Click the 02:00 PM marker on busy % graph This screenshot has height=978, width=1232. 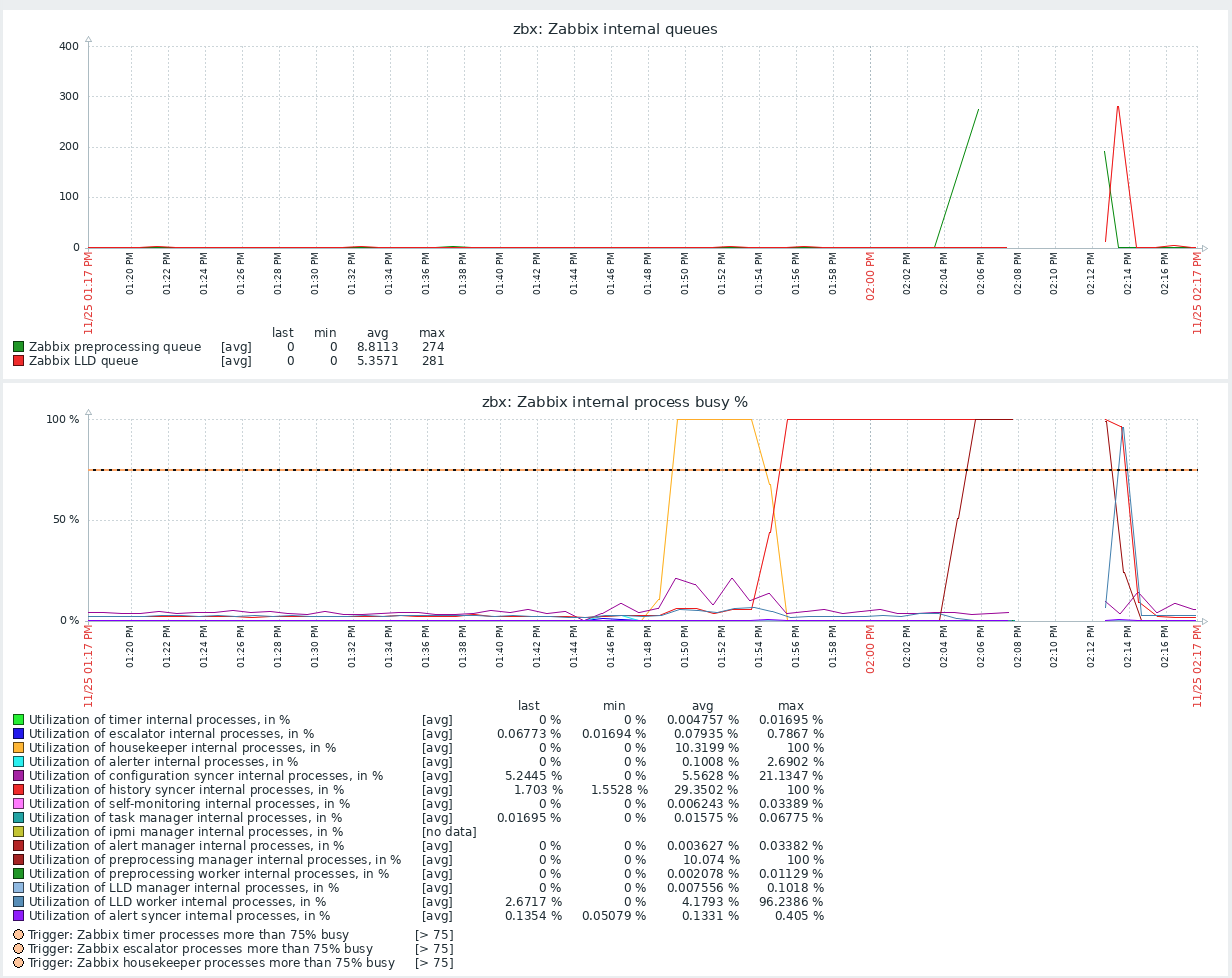pyautogui.click(x=870, y=650)
